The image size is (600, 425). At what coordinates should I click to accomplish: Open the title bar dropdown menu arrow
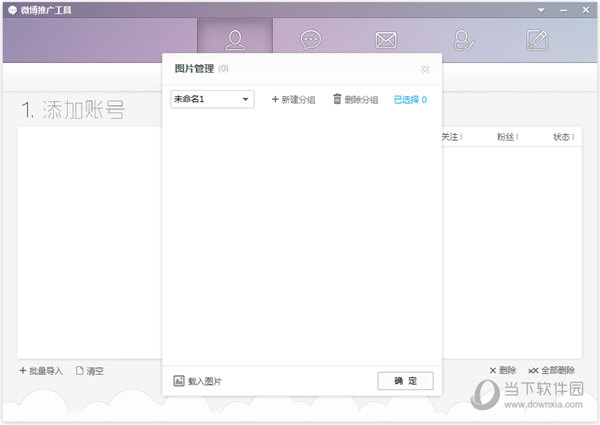[541, 10]
